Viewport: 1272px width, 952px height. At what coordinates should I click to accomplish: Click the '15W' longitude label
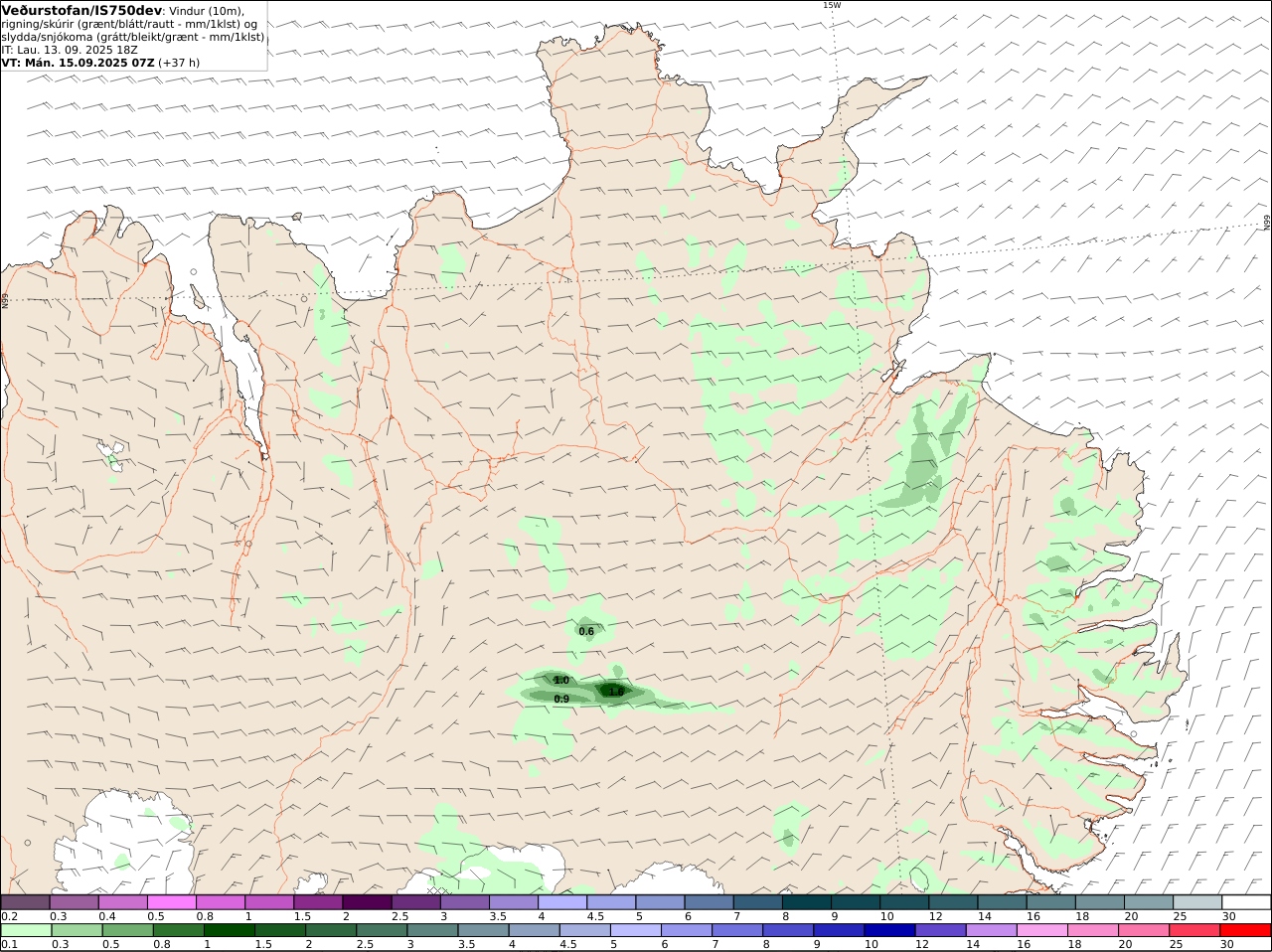coord(832,5)
